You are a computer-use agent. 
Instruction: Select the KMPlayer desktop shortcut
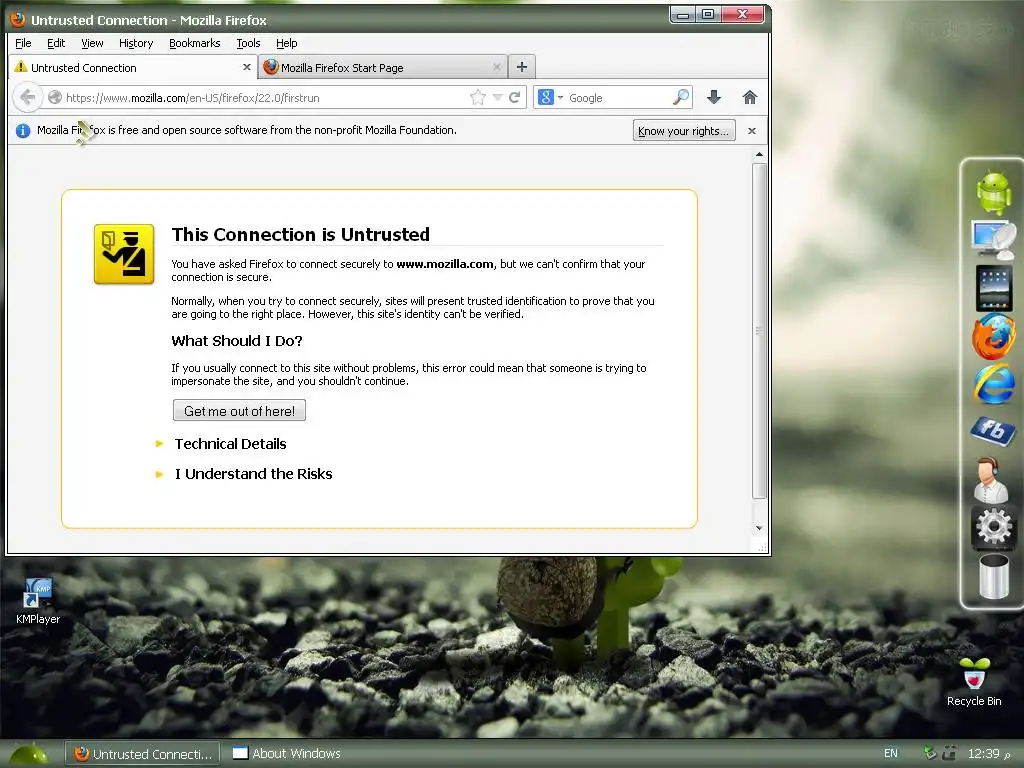(38, 601)
